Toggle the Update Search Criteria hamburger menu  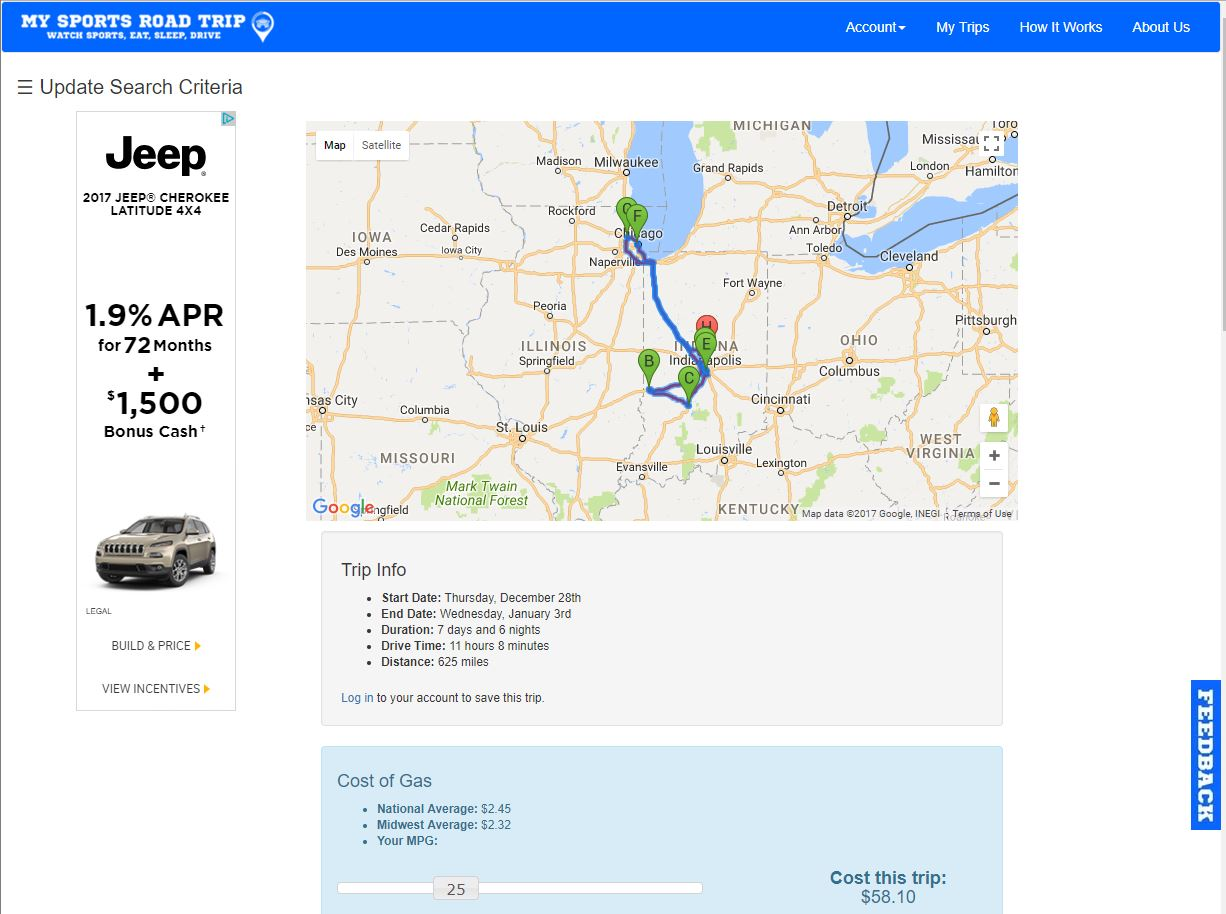(26, 87)
